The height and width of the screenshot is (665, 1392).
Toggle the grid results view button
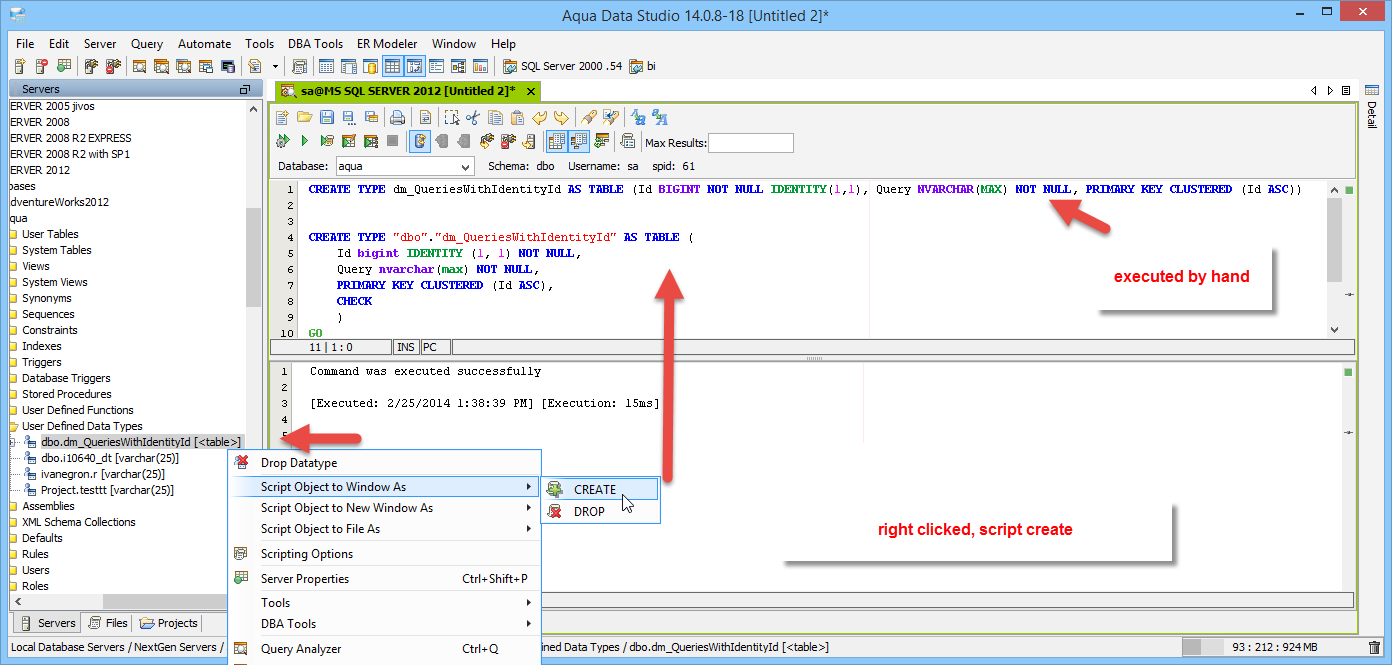coord(557,141)
